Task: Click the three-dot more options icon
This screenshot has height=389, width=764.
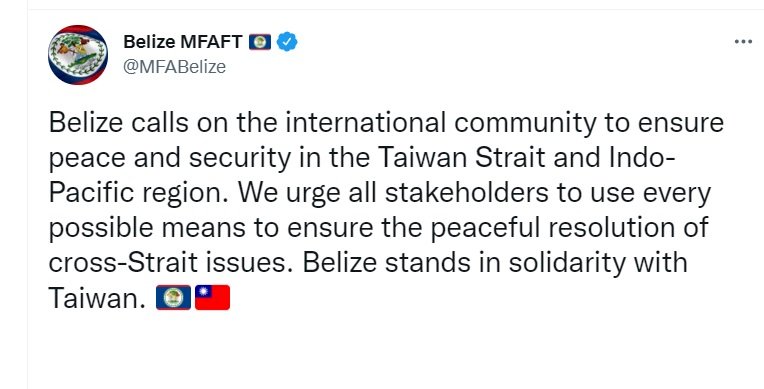Action: pyautogui.click(x=743, y=42)
